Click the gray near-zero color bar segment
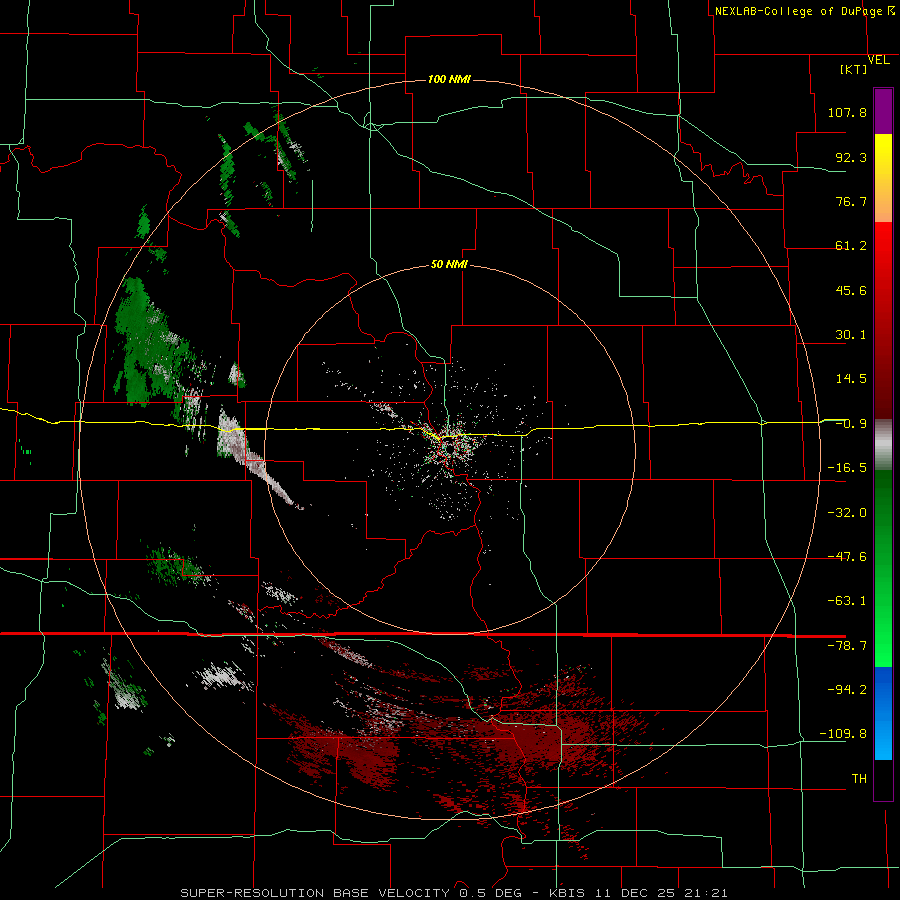 click(883, 444)
